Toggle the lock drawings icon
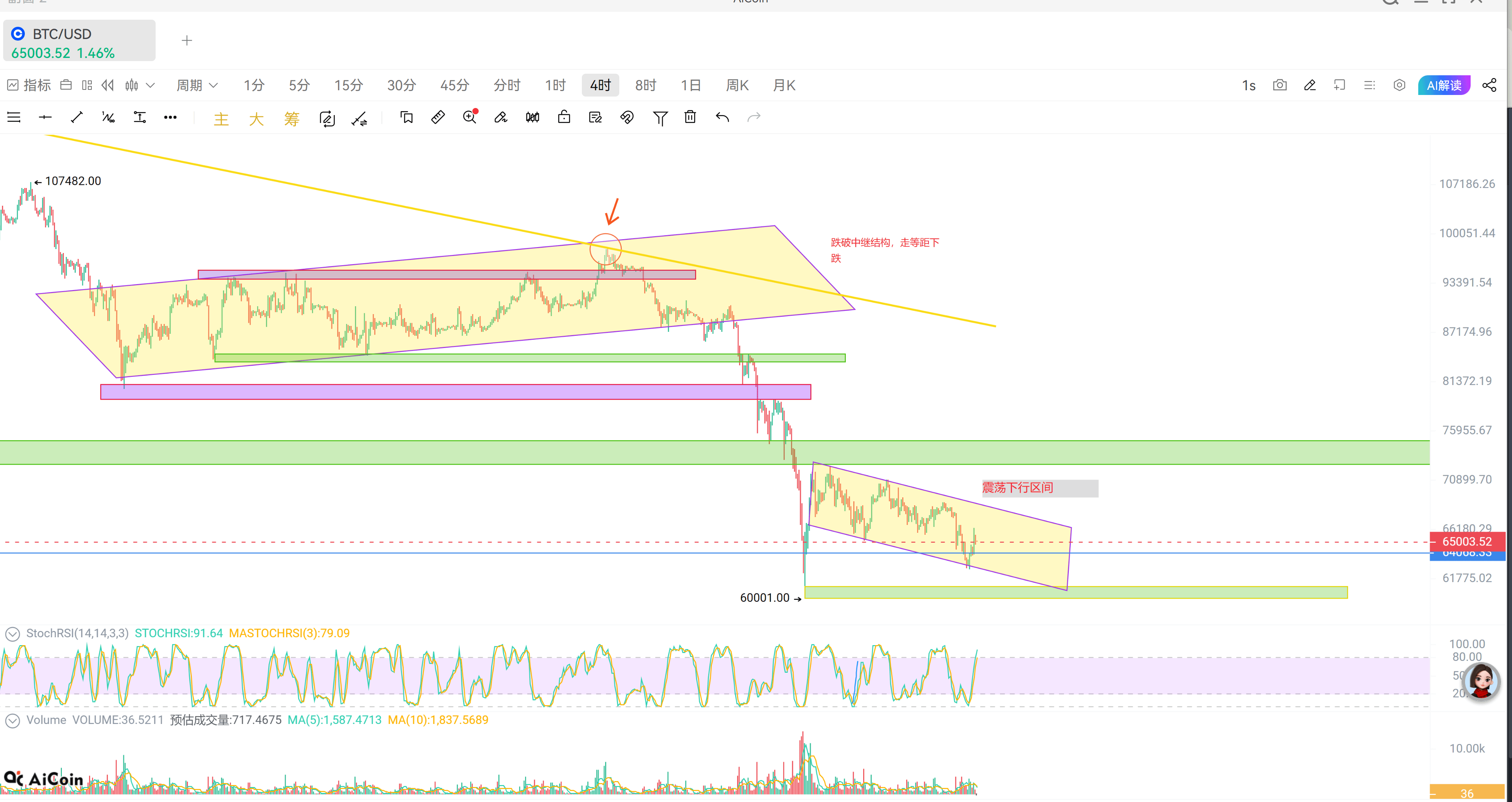 [564, 117]
